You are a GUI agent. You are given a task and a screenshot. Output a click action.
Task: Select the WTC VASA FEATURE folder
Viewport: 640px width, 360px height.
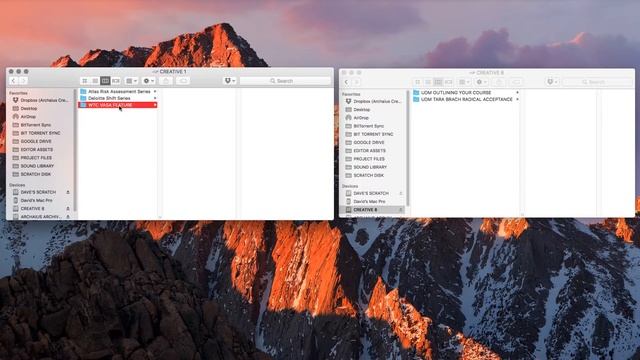(x=118, y=105)
